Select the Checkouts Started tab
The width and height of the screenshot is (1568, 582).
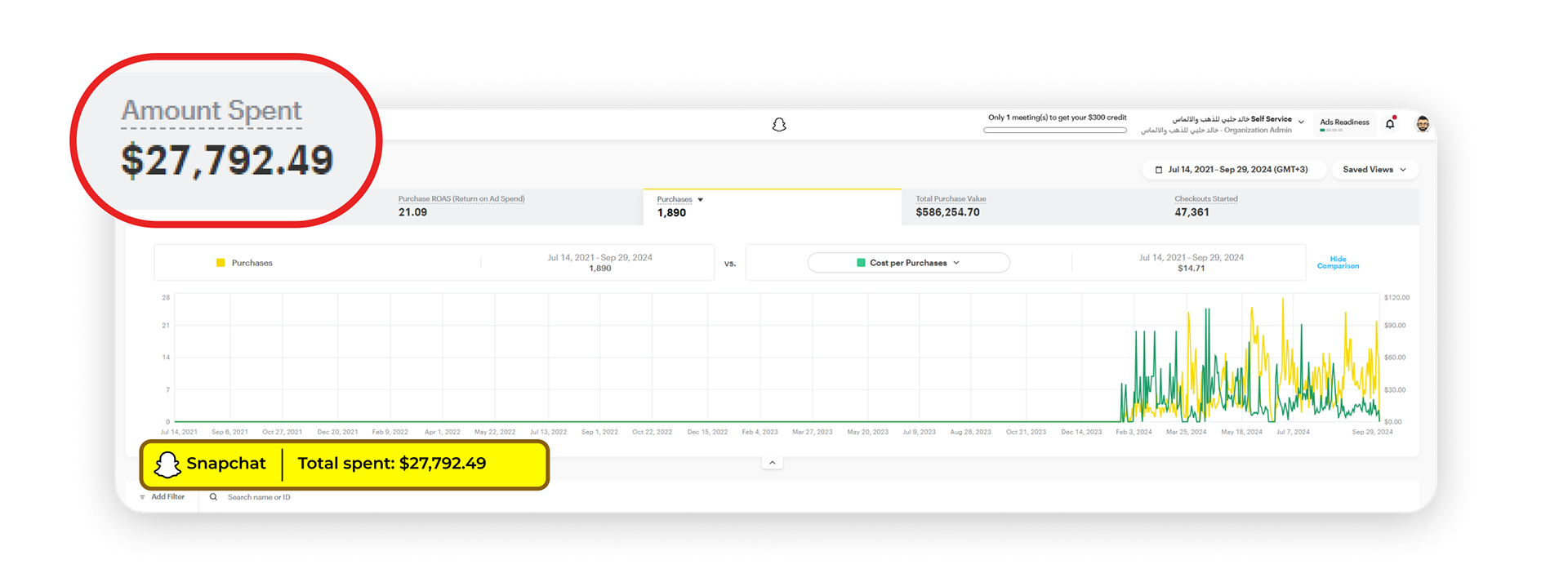(1290, 207)
